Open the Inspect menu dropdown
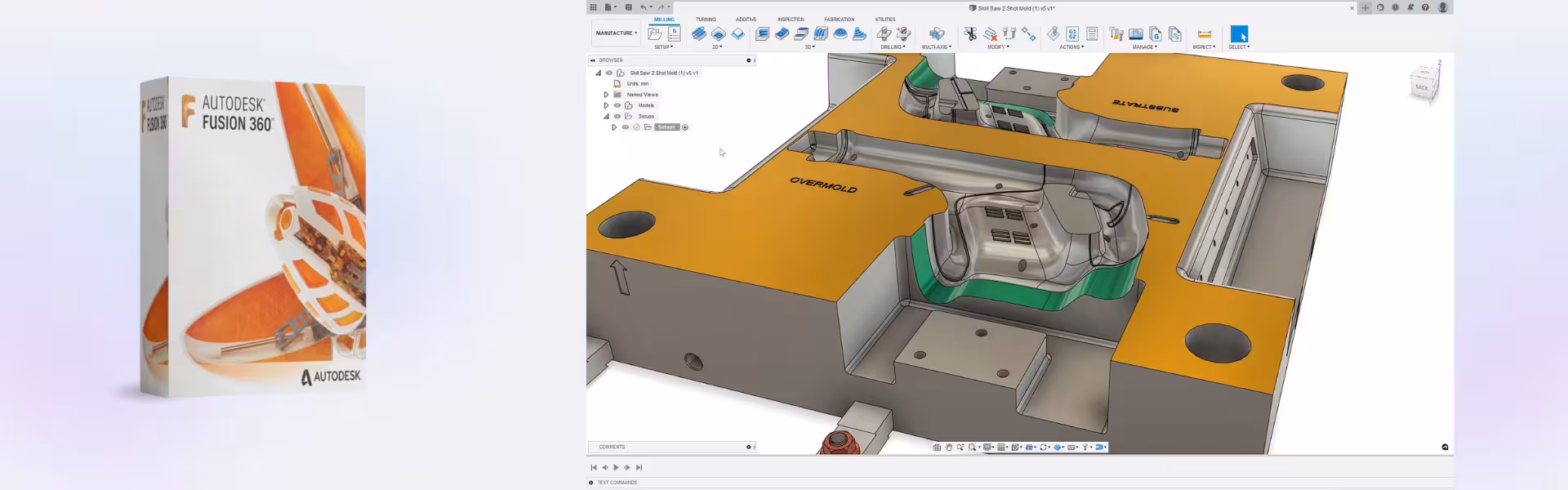This screenshot has height=490, width=1568. tap(1204, 47)
